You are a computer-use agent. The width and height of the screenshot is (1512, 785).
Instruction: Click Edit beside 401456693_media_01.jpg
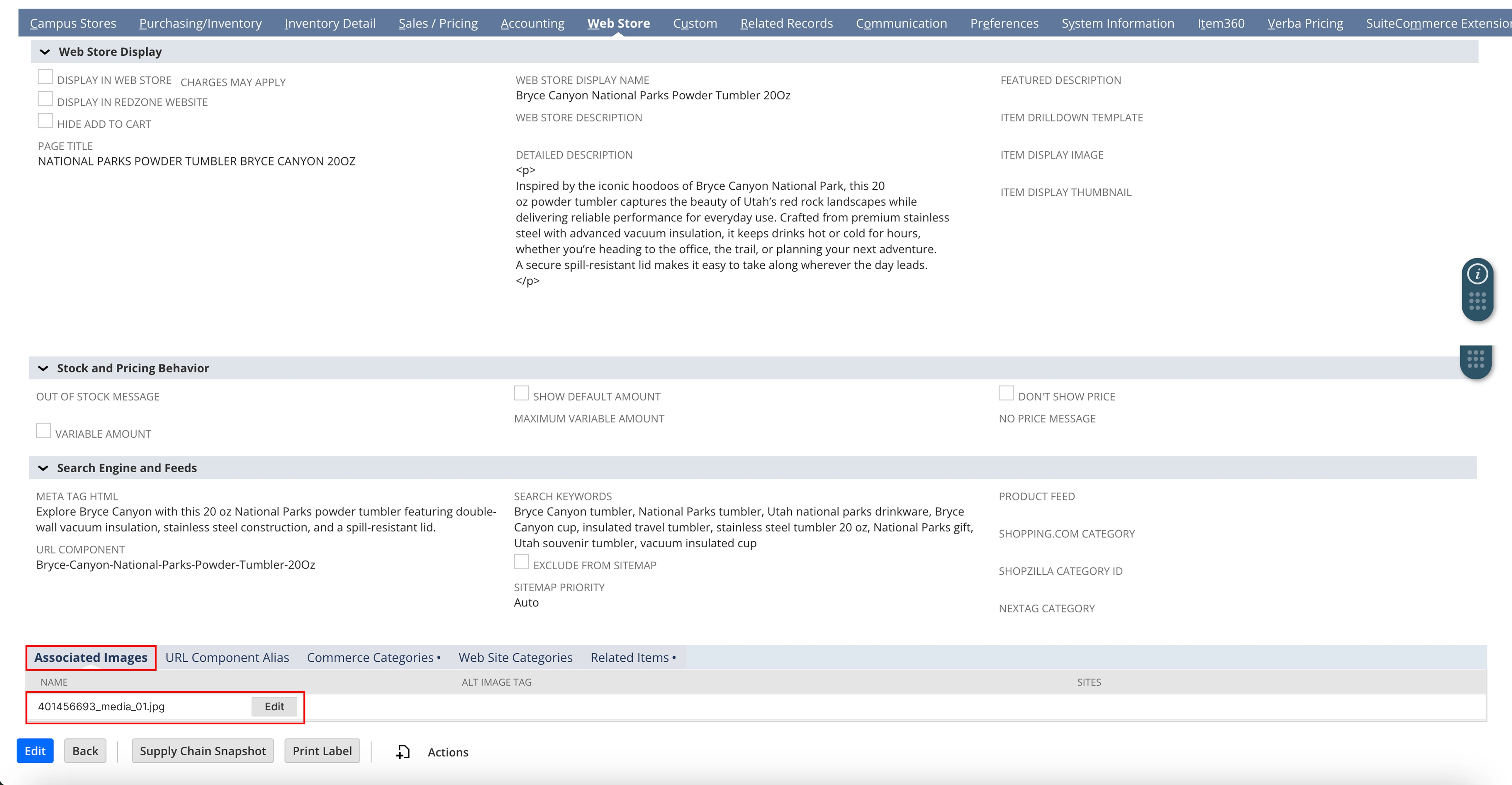[x=274, y=706]
